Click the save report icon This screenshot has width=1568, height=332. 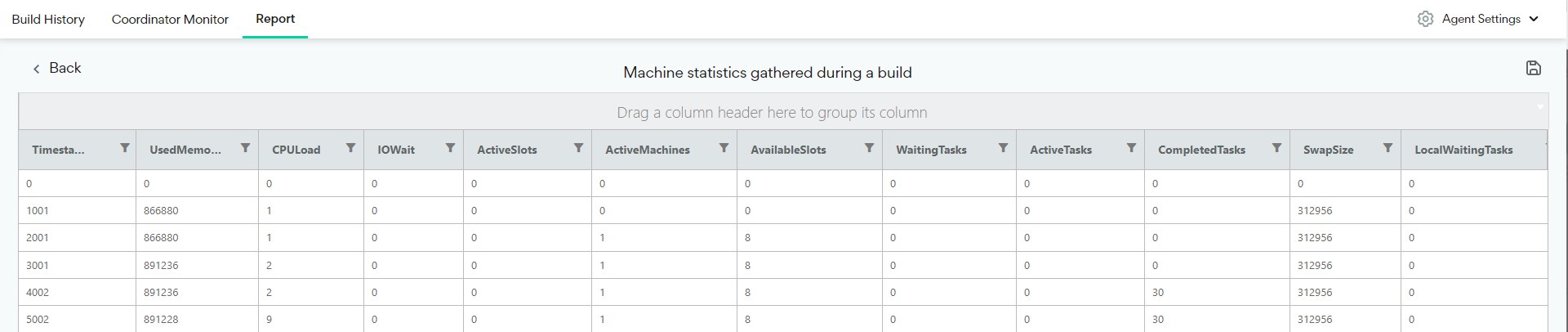click(x=1534, y=68)
